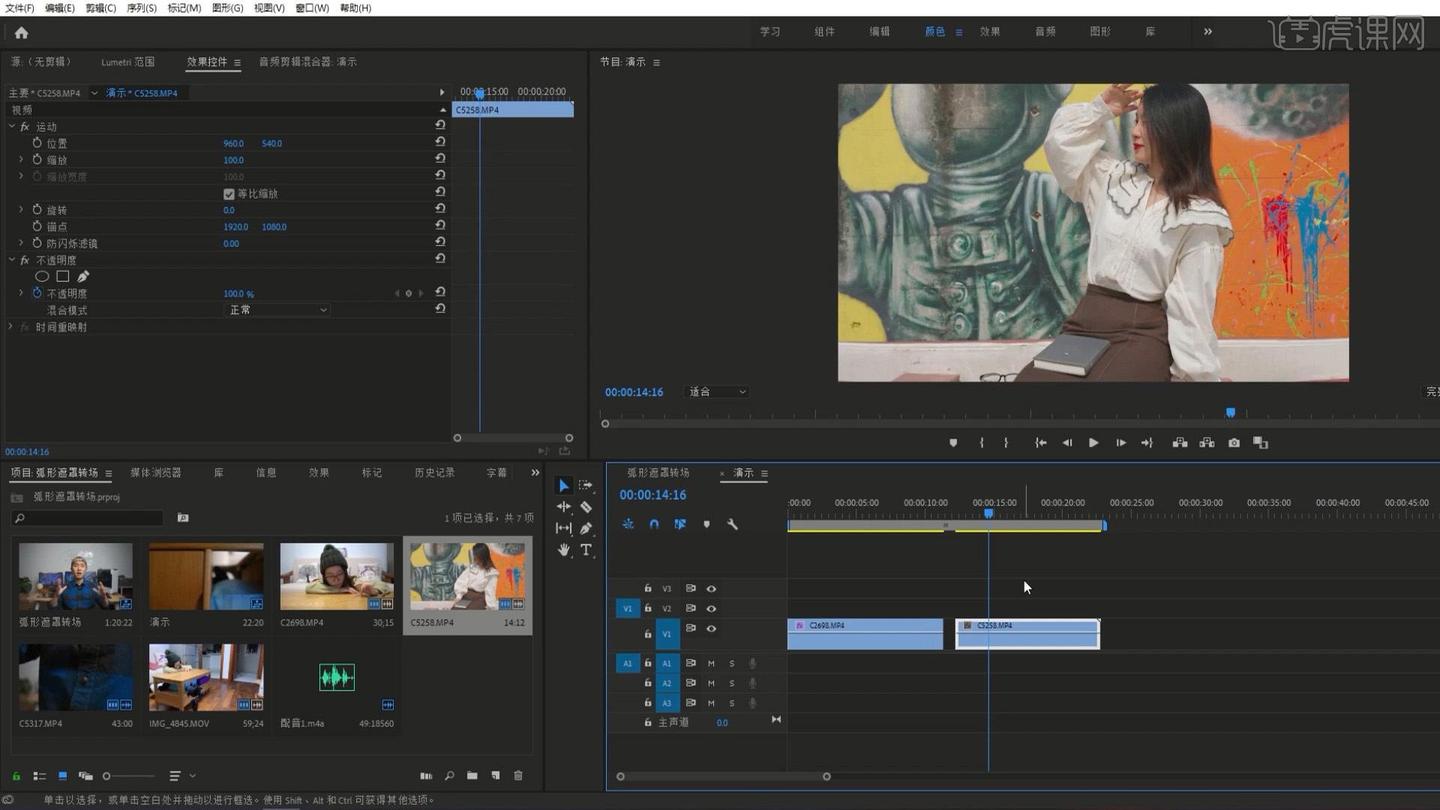
Task: Open the 文件 menu
Action: point(20,8)
